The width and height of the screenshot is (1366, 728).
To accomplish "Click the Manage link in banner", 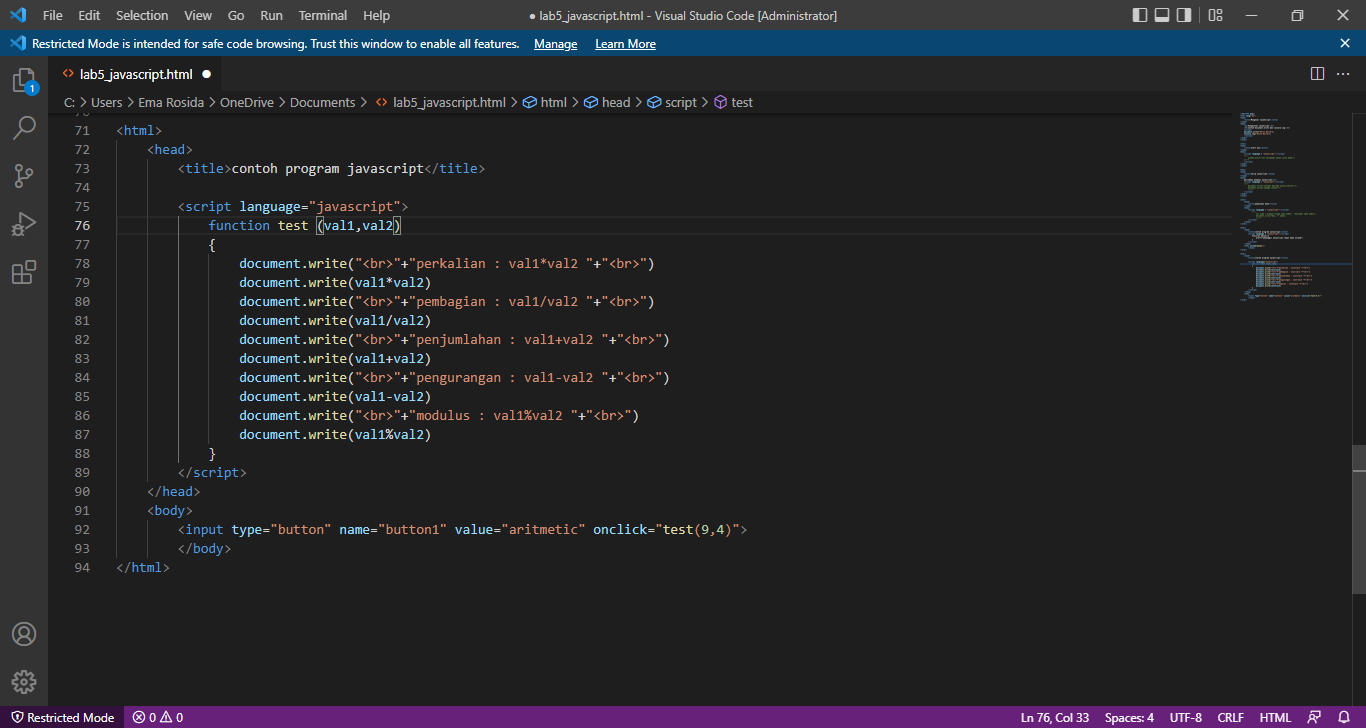I will pos(555,44).
